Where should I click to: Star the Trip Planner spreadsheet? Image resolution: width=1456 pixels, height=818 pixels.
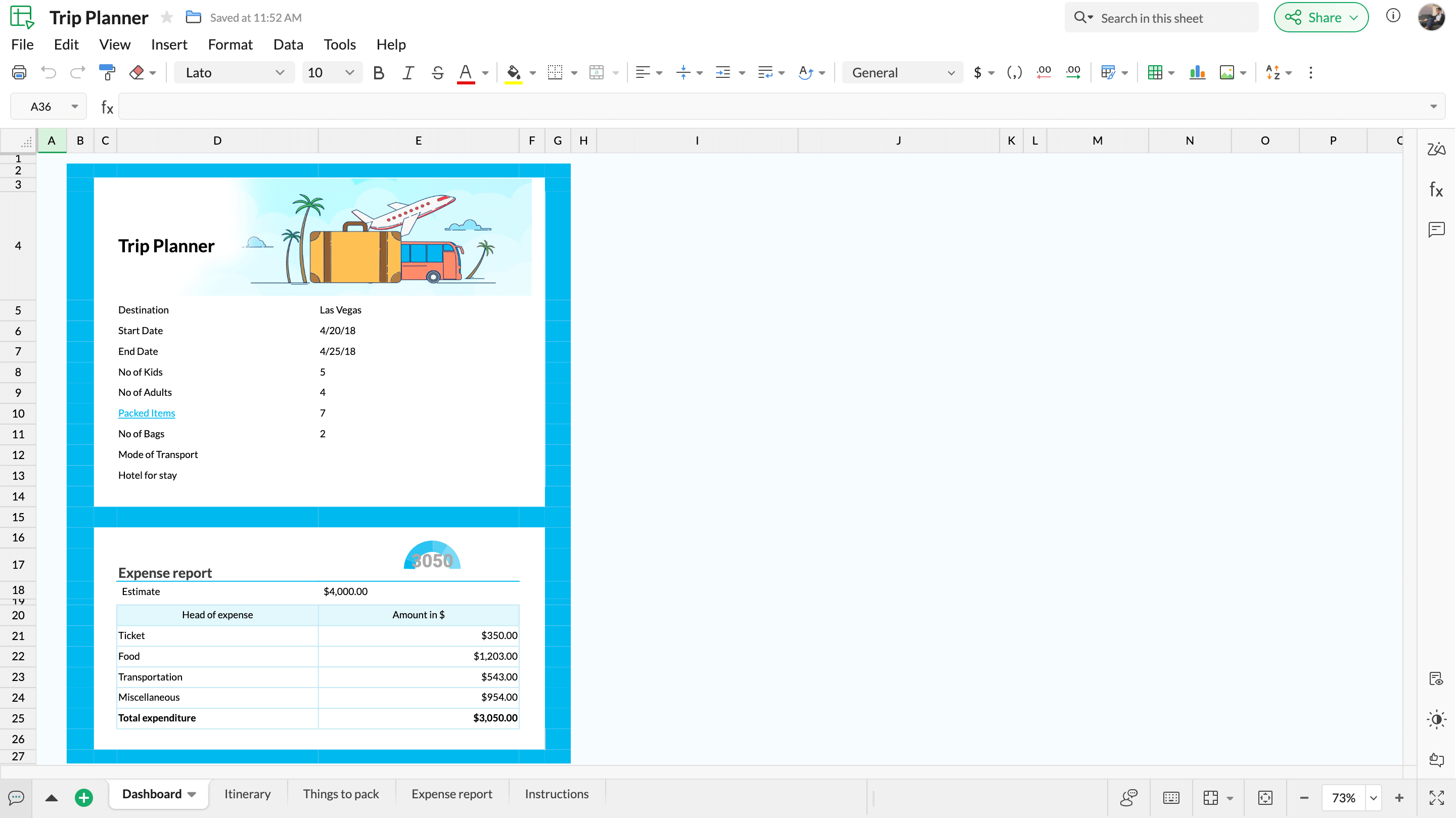[166, 18]
